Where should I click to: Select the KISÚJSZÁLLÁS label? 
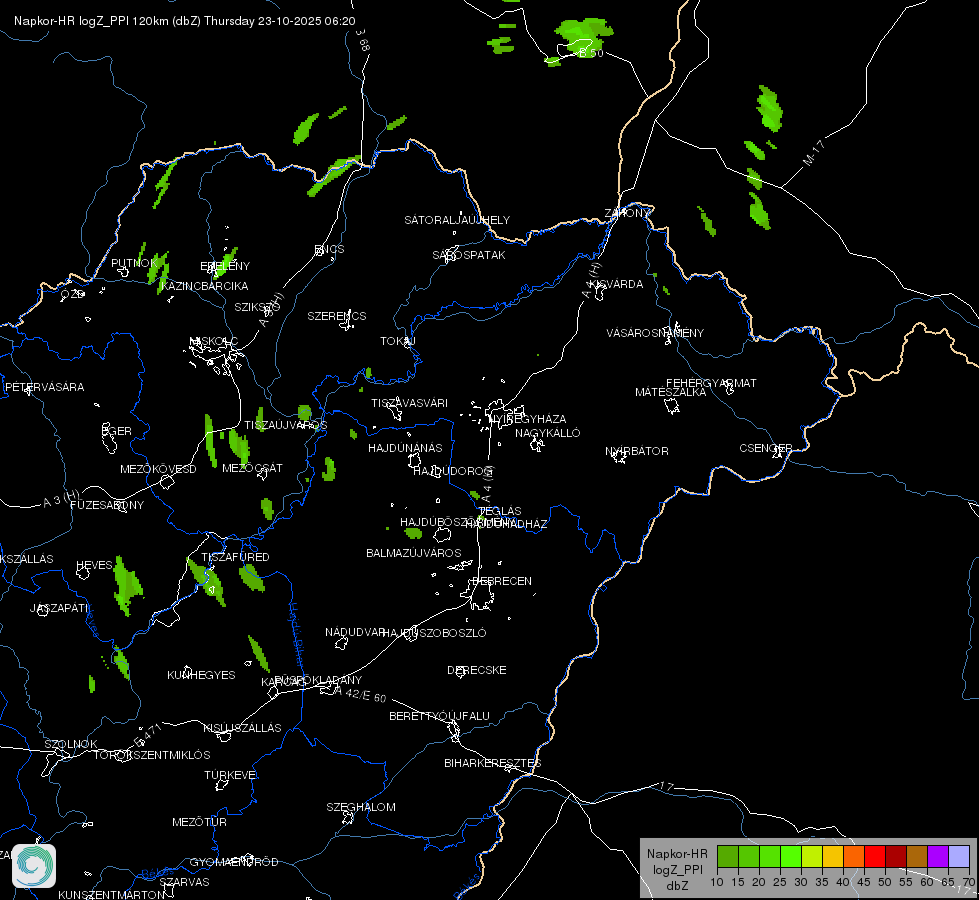point(242,728)
